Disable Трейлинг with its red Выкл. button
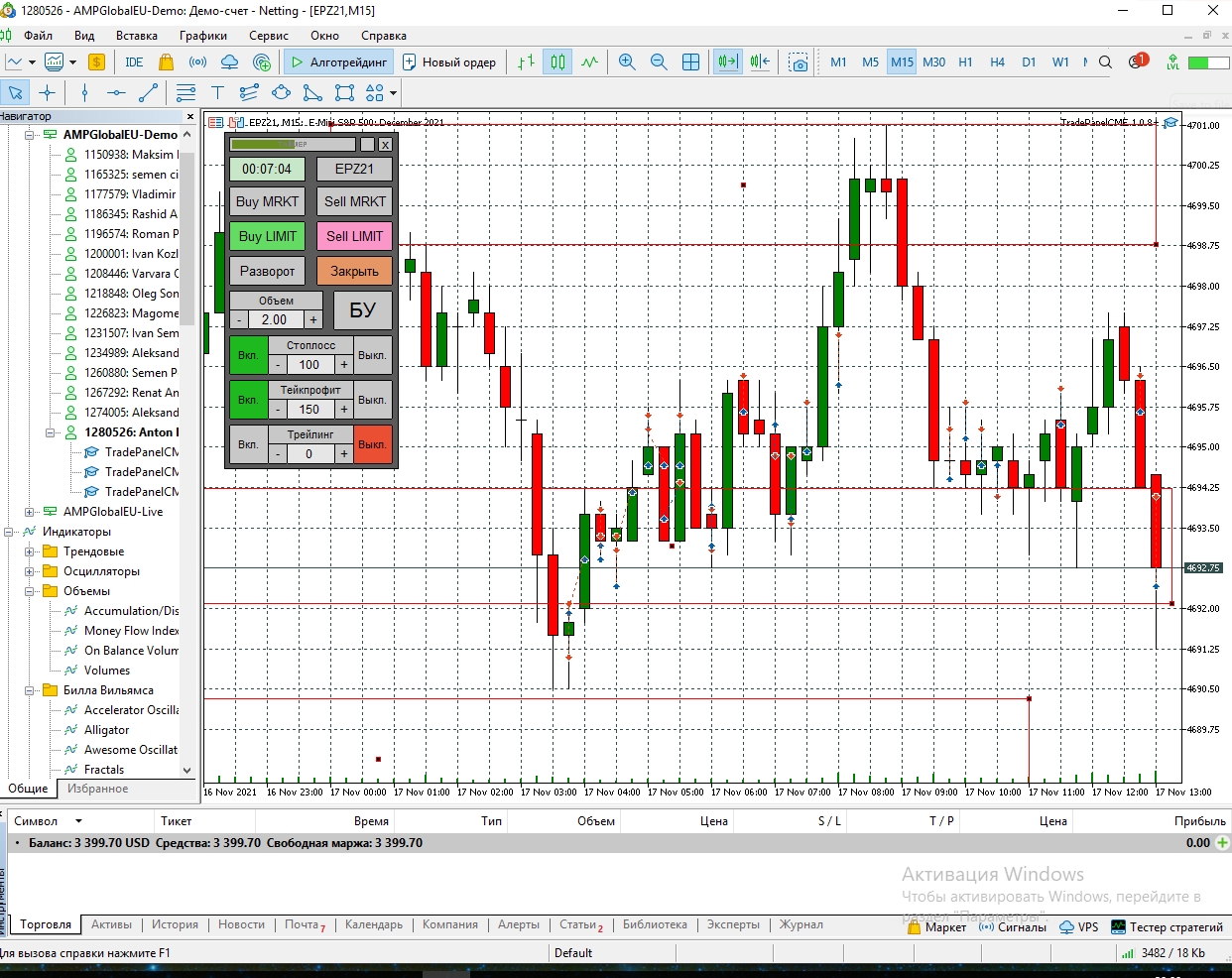Viewport: 1232px width, 978px height. 372,444
